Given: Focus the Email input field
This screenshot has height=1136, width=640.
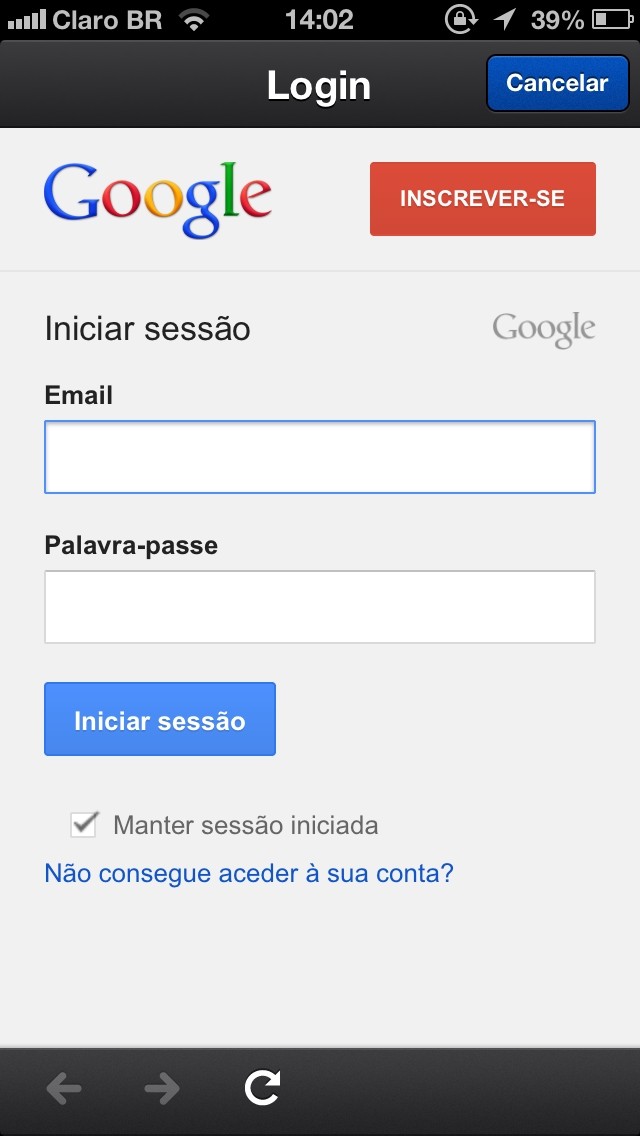Looking at the screenshot, I should tap(319, 457).
